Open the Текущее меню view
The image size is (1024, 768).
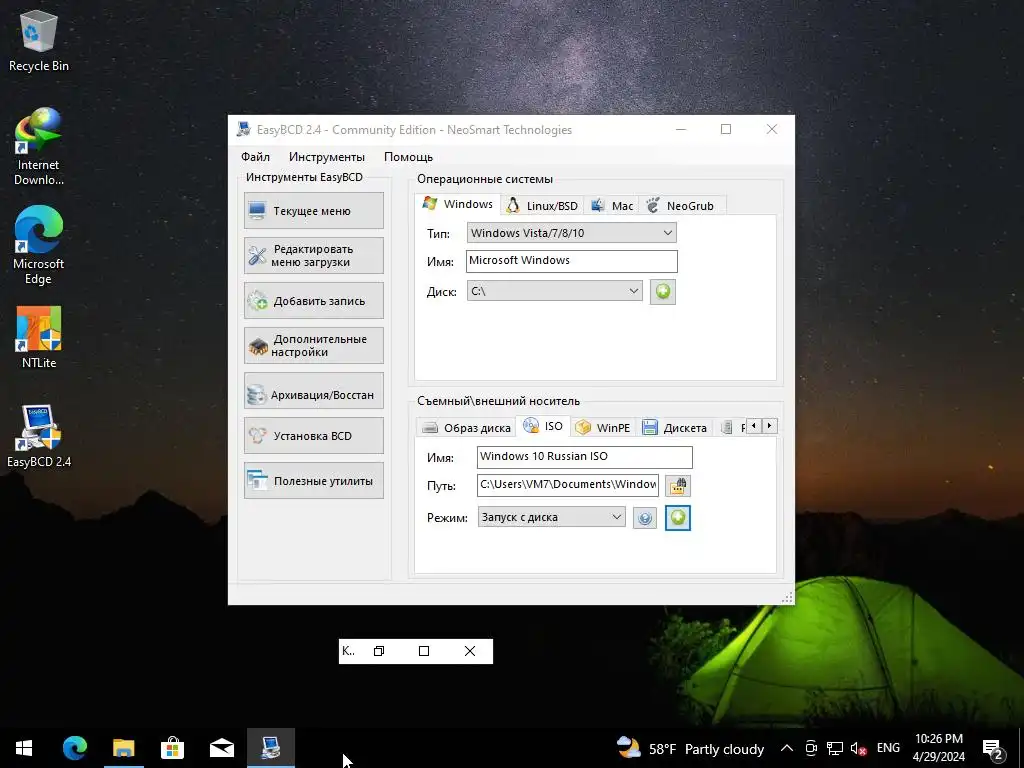pyautogui.click(x=313, y=210)
